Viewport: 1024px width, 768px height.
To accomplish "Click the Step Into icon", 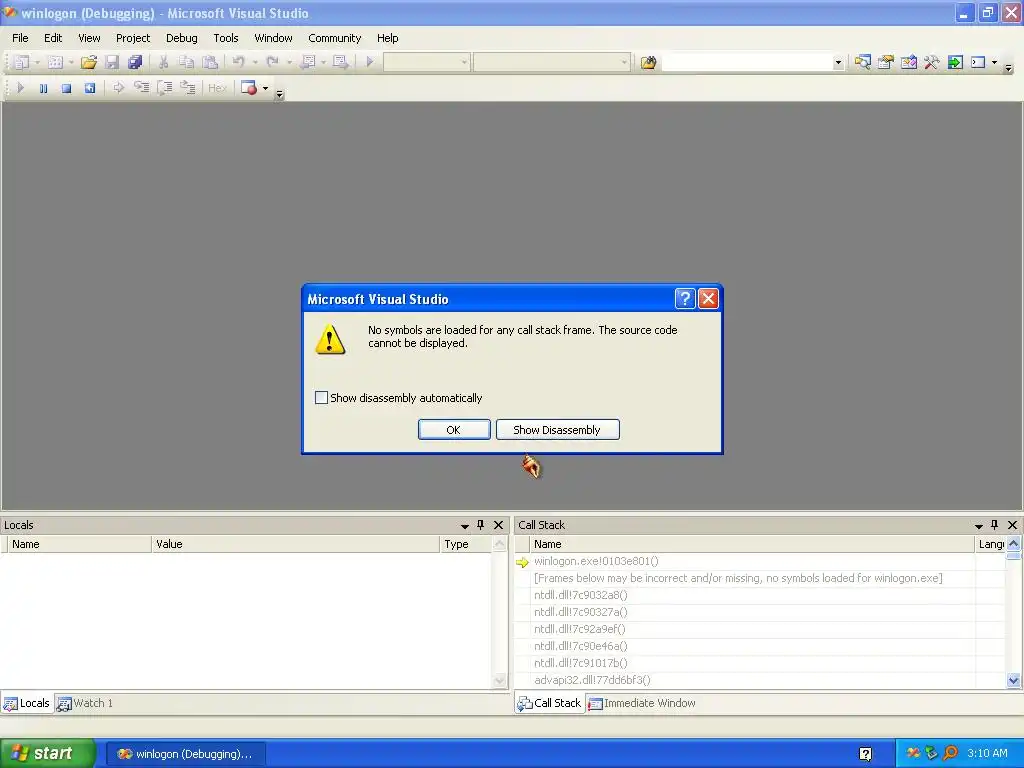I will (142, 88).
